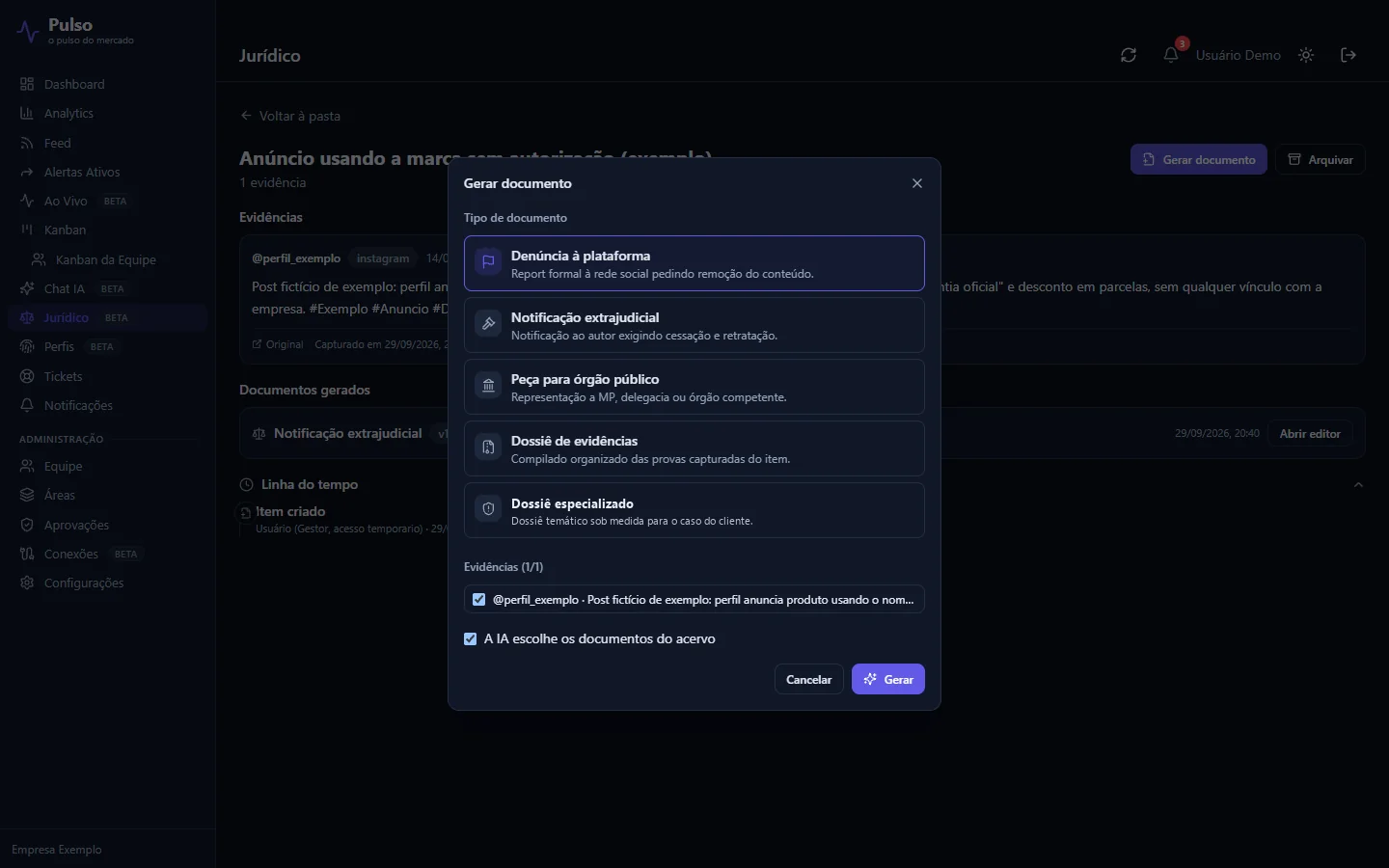Click the logout icon in header

point(1348,55)
